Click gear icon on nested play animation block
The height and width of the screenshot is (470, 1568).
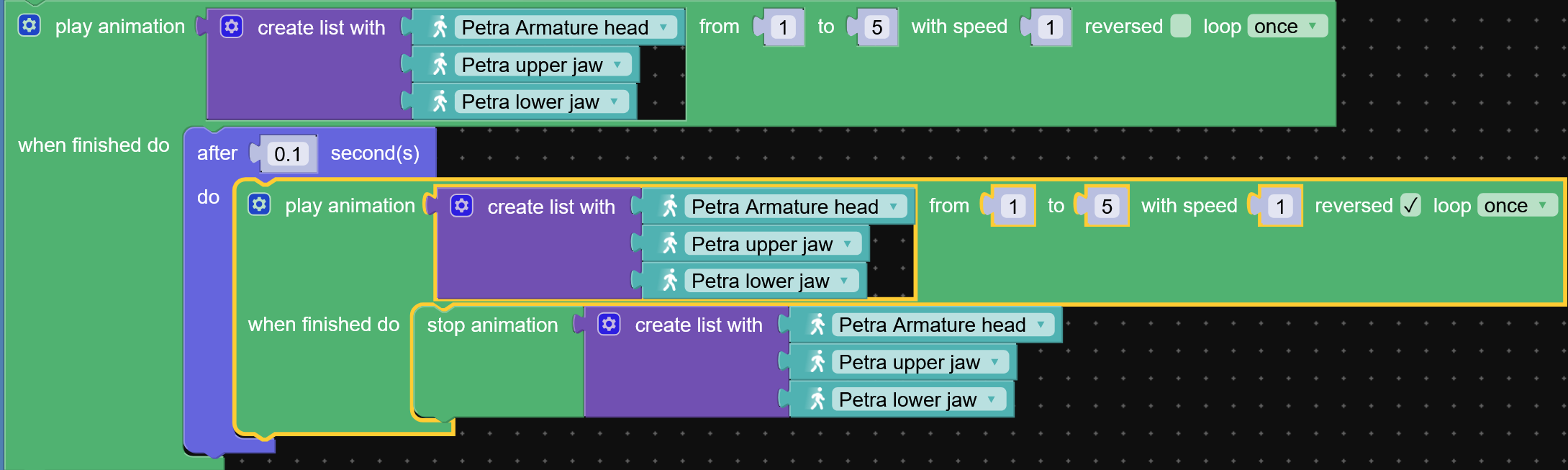pos(259,205)
